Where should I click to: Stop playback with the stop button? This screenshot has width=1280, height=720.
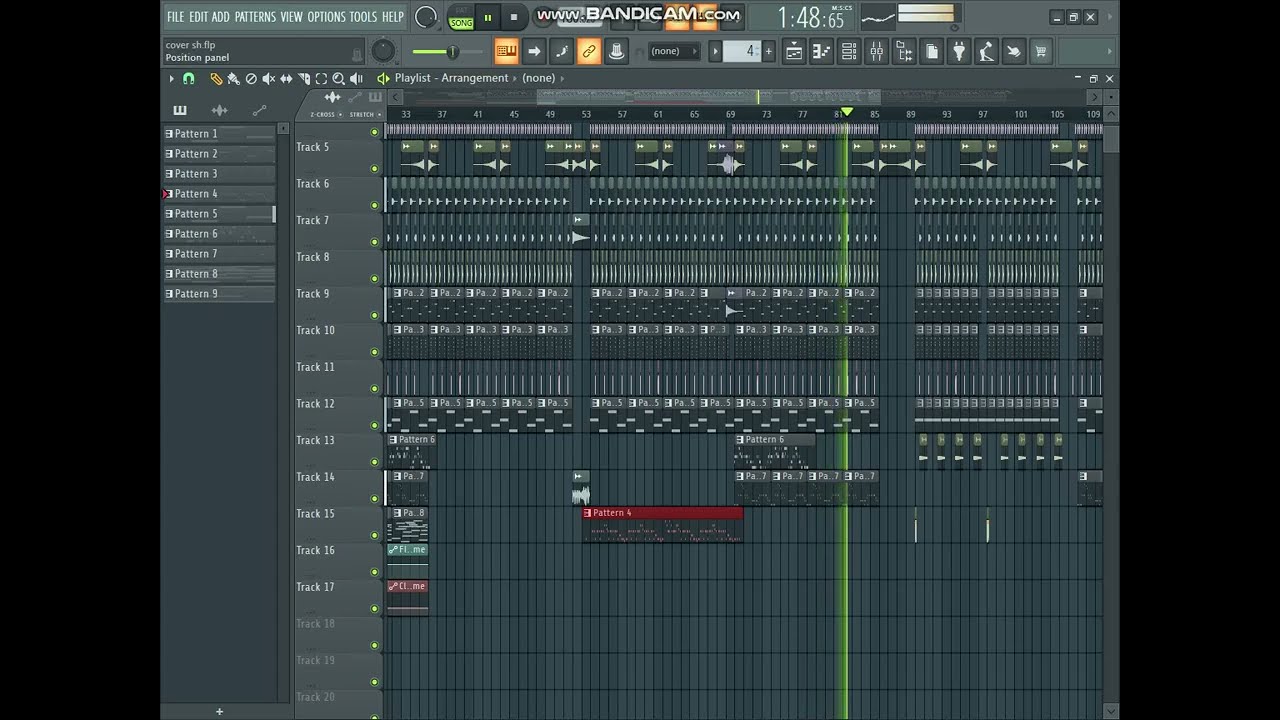[x=514, y=17]
